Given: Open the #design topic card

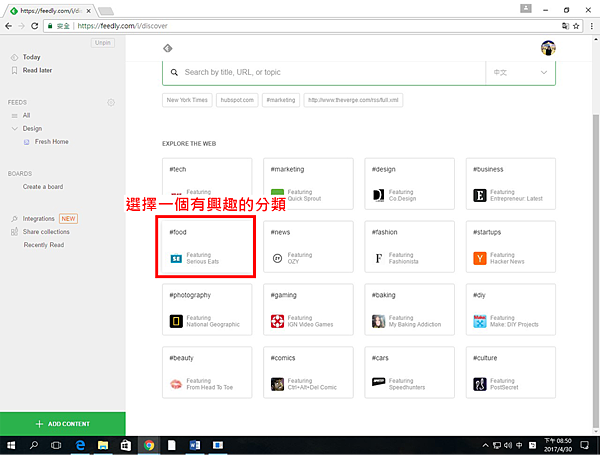Looking at the screenshot, I should (x=409, y=184).
